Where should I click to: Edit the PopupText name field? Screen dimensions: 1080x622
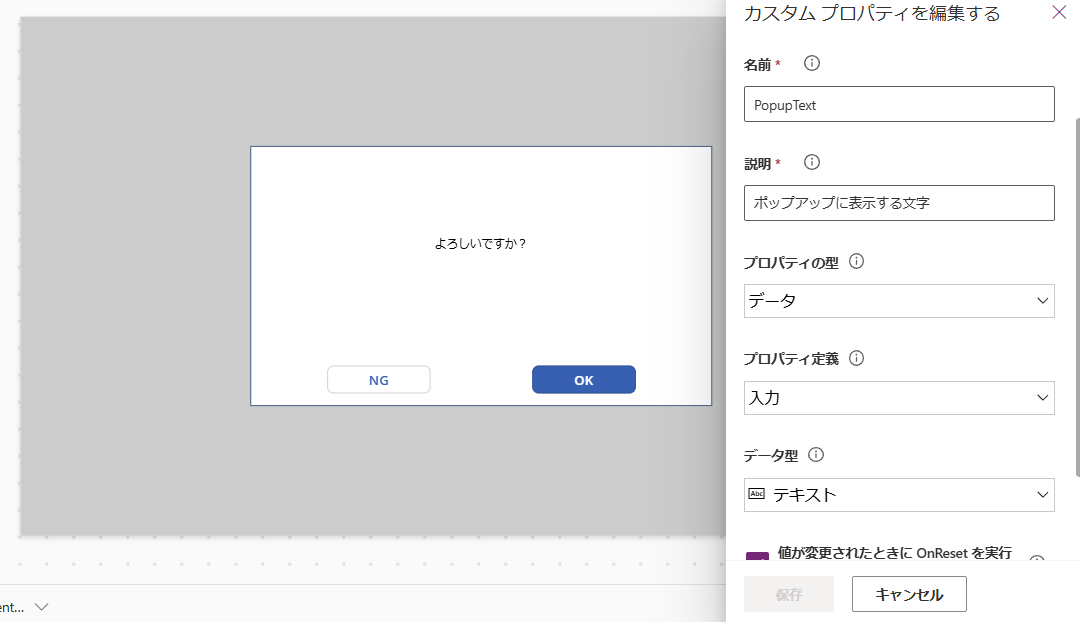(899, 104)
